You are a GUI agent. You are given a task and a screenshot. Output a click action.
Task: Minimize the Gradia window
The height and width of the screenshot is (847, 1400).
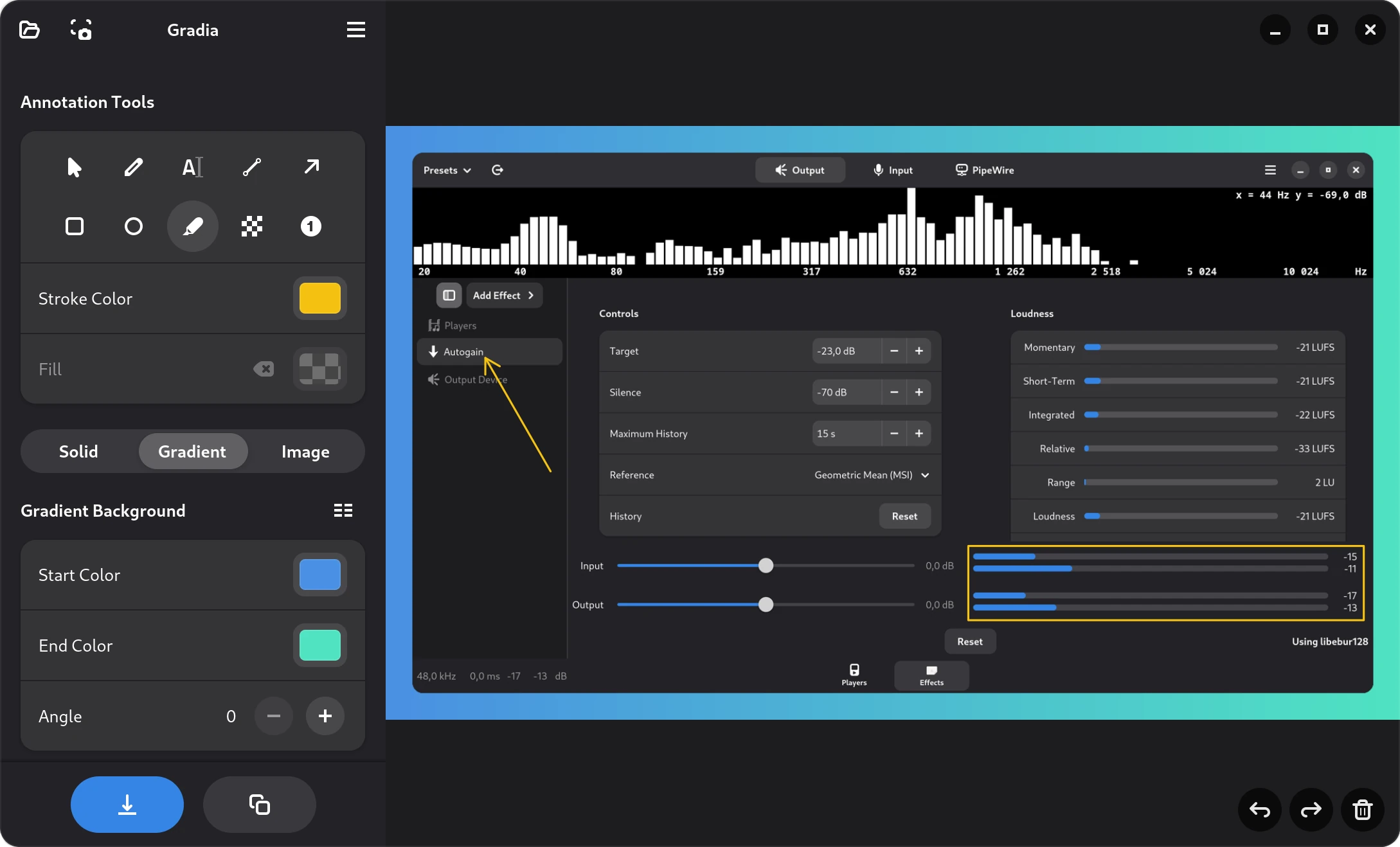click(1275, 30)
